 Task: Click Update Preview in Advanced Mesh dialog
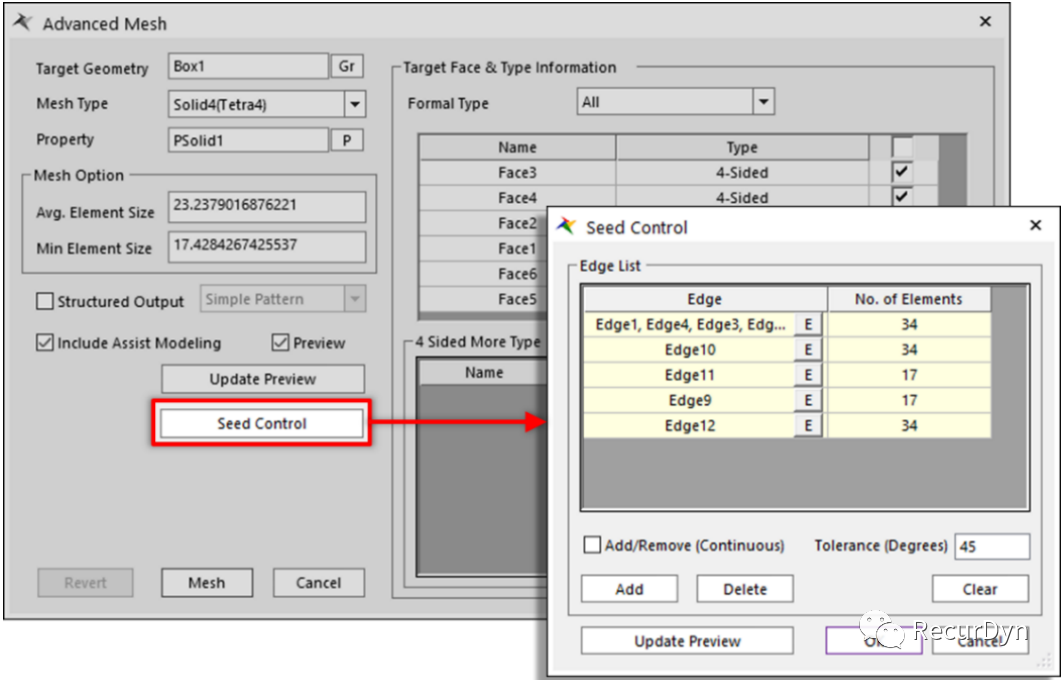(262, 379)
